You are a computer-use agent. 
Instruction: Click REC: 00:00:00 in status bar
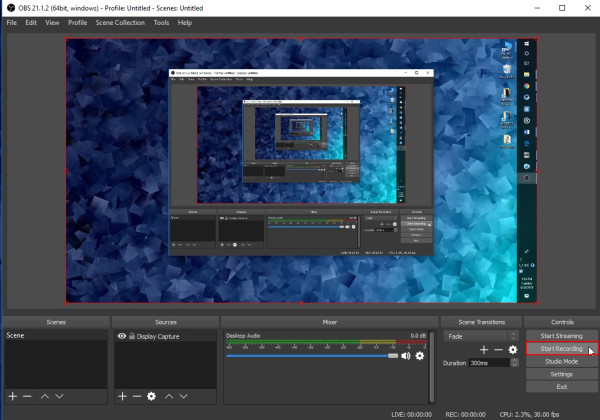(465, 415)
